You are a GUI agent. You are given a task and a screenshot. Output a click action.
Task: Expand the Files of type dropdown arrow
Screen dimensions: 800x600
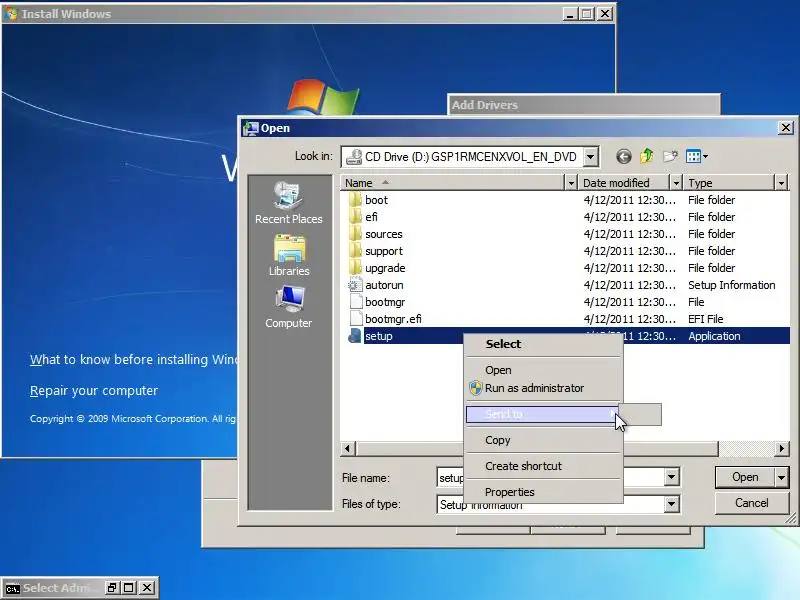click(671, 504)
